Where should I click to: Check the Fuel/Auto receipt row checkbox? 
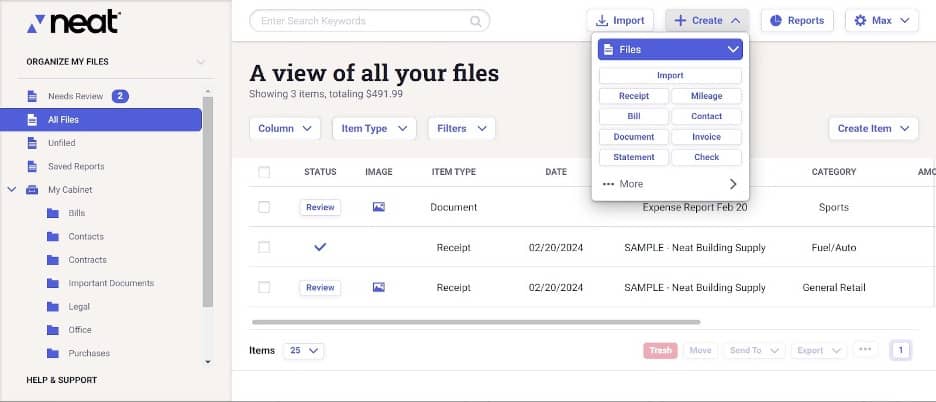pos(264,247)
